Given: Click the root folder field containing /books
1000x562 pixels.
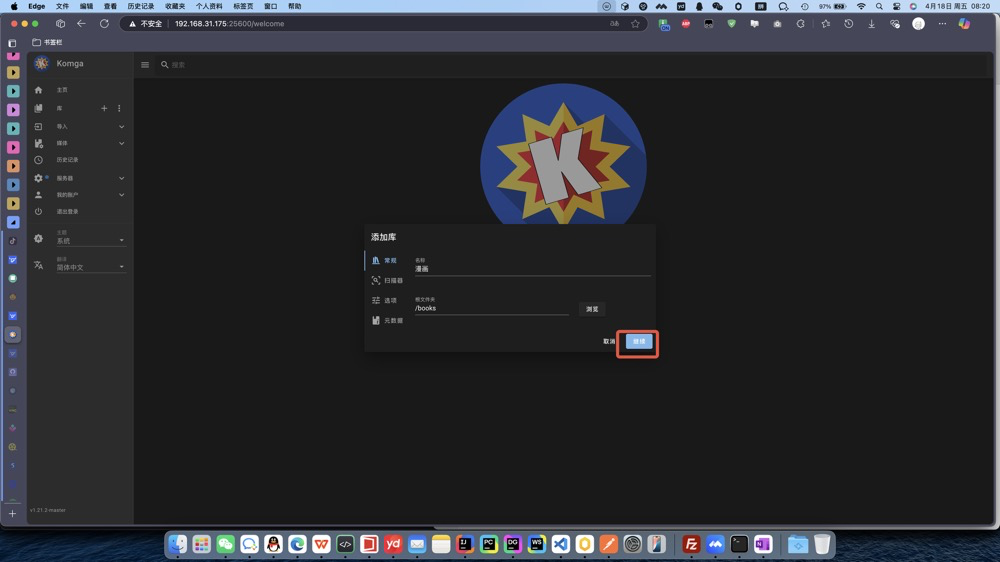Looking at the screenshot, I should (x=492, y=306).
